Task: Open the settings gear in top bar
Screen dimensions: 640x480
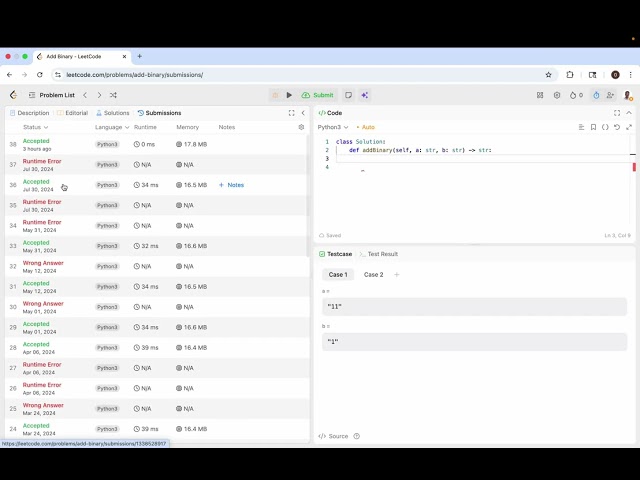Action: point(557,95)
